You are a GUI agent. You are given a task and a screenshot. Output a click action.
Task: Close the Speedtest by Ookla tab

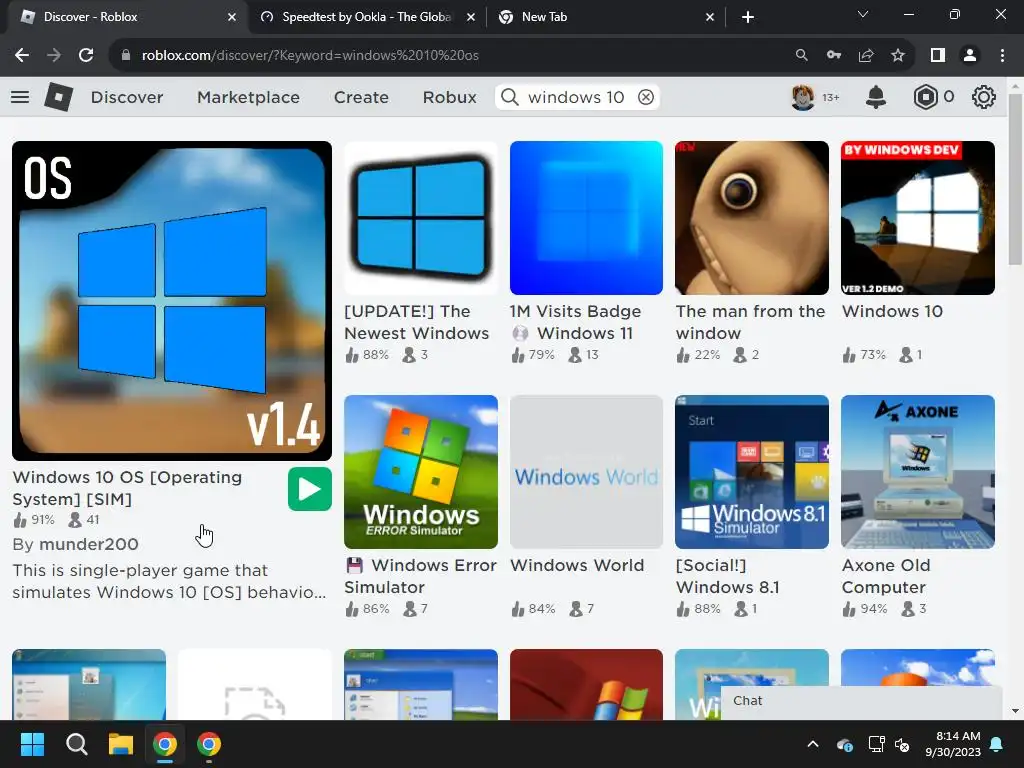(470, 17)
